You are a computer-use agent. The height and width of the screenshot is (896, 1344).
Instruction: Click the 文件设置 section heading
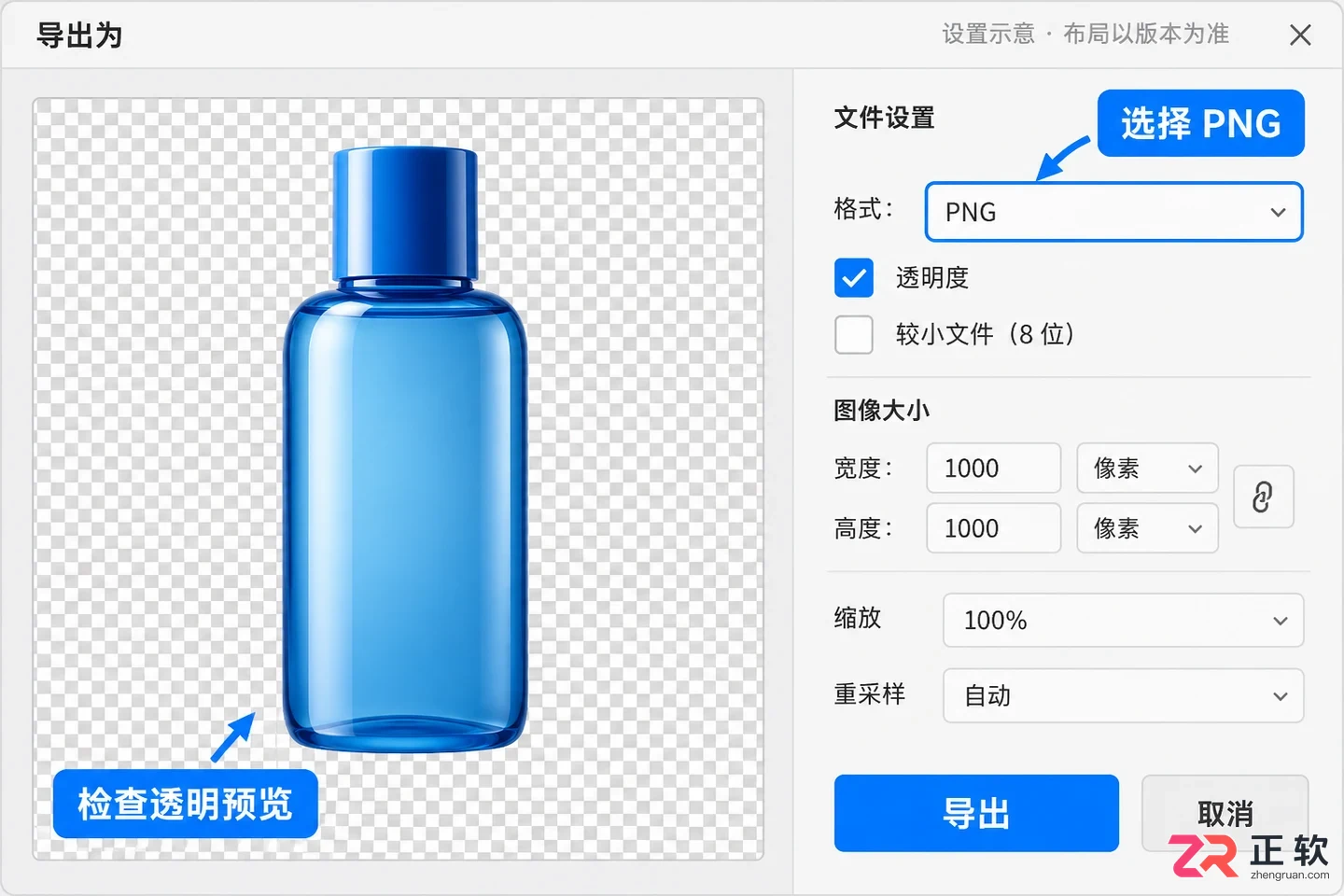pyautogui.click(x=884, y=118)
